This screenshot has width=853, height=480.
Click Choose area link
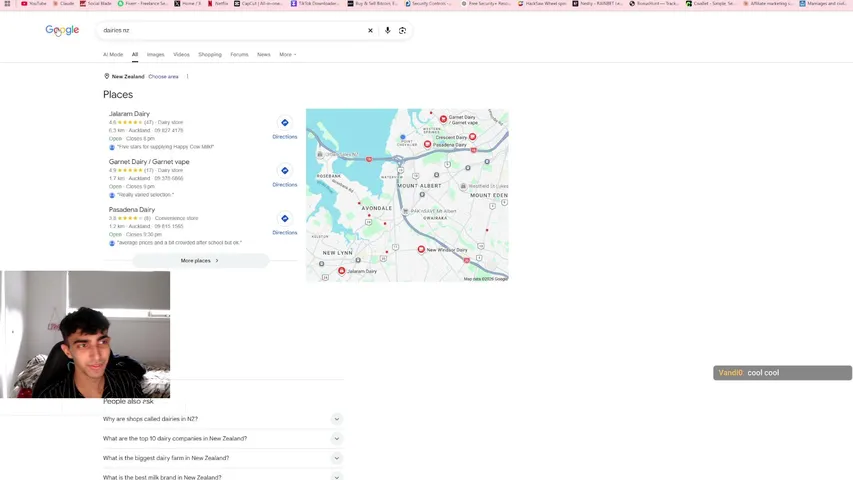pos(163,77)
